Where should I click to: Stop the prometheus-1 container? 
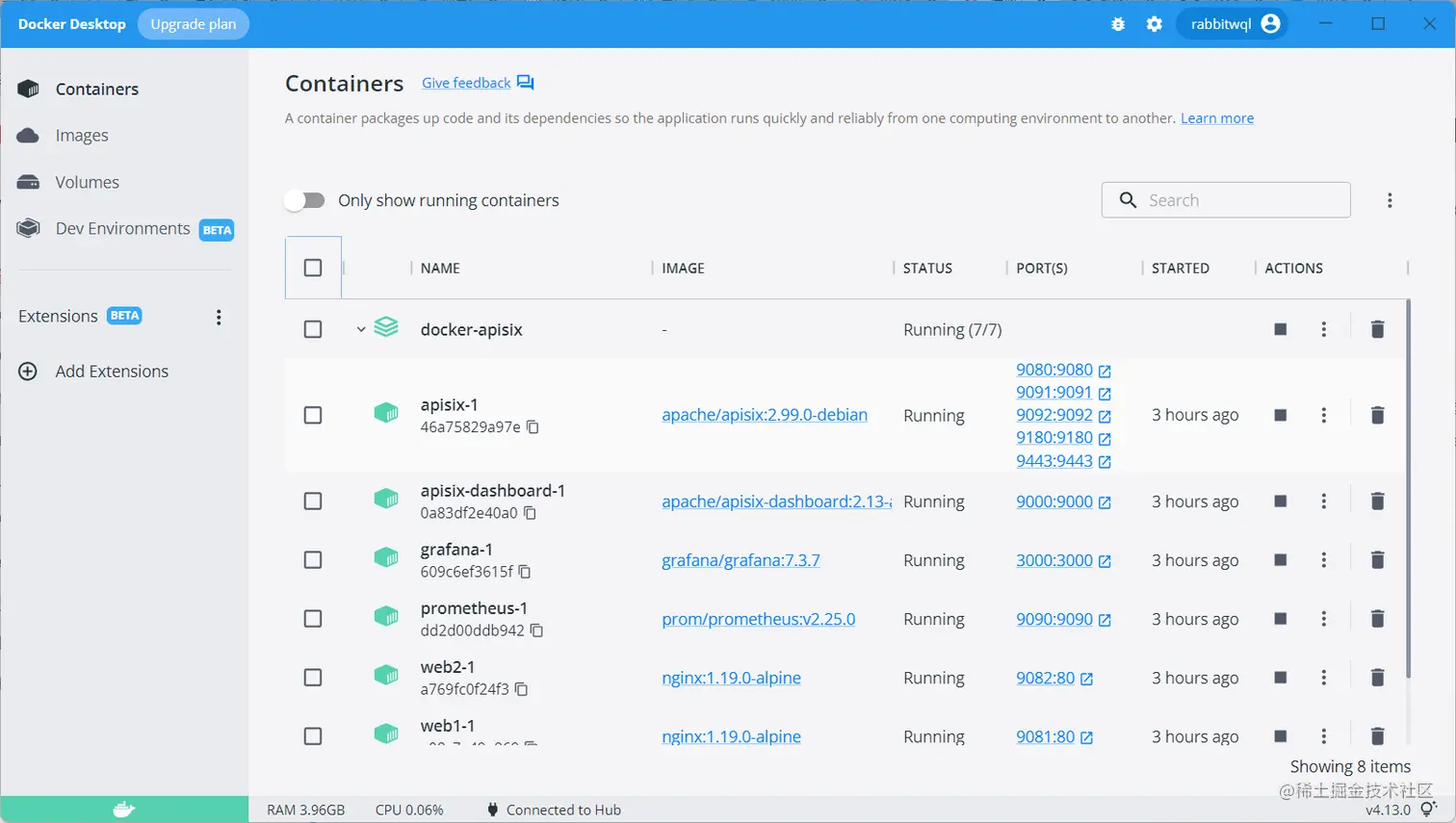[x=1281, y=618]
